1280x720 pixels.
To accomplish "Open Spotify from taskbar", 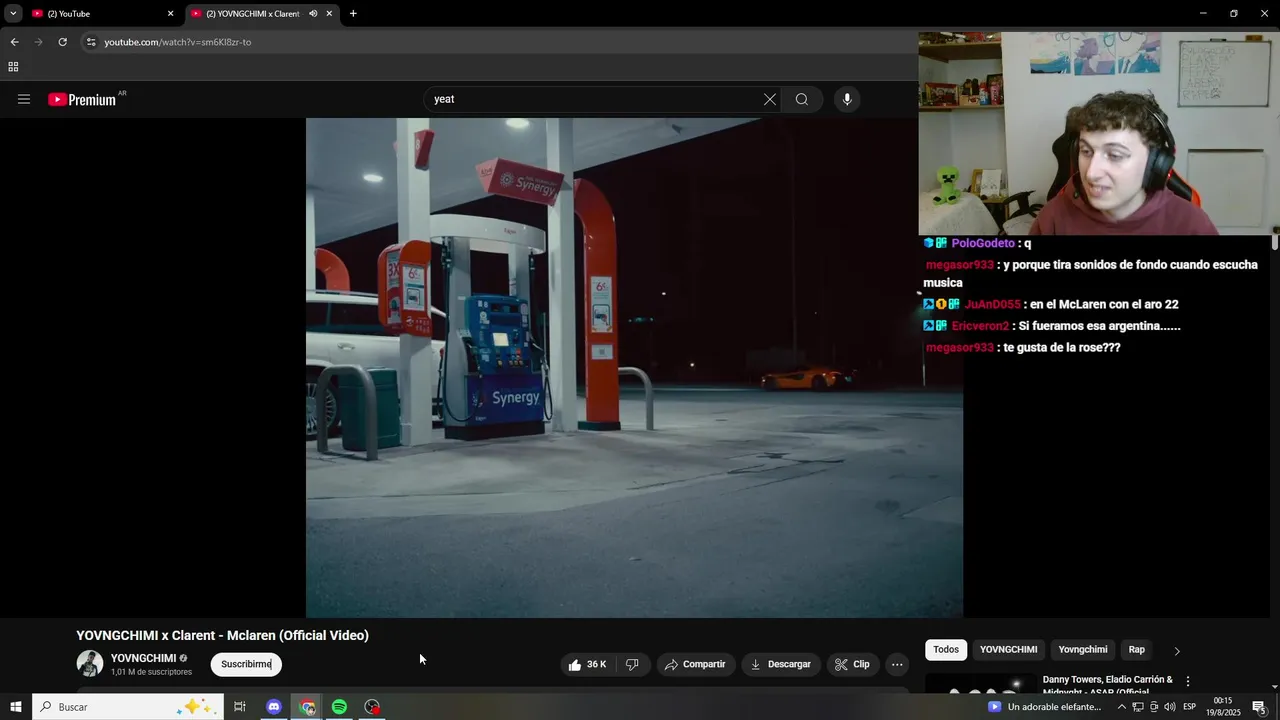I will click(x=339, y=707).
